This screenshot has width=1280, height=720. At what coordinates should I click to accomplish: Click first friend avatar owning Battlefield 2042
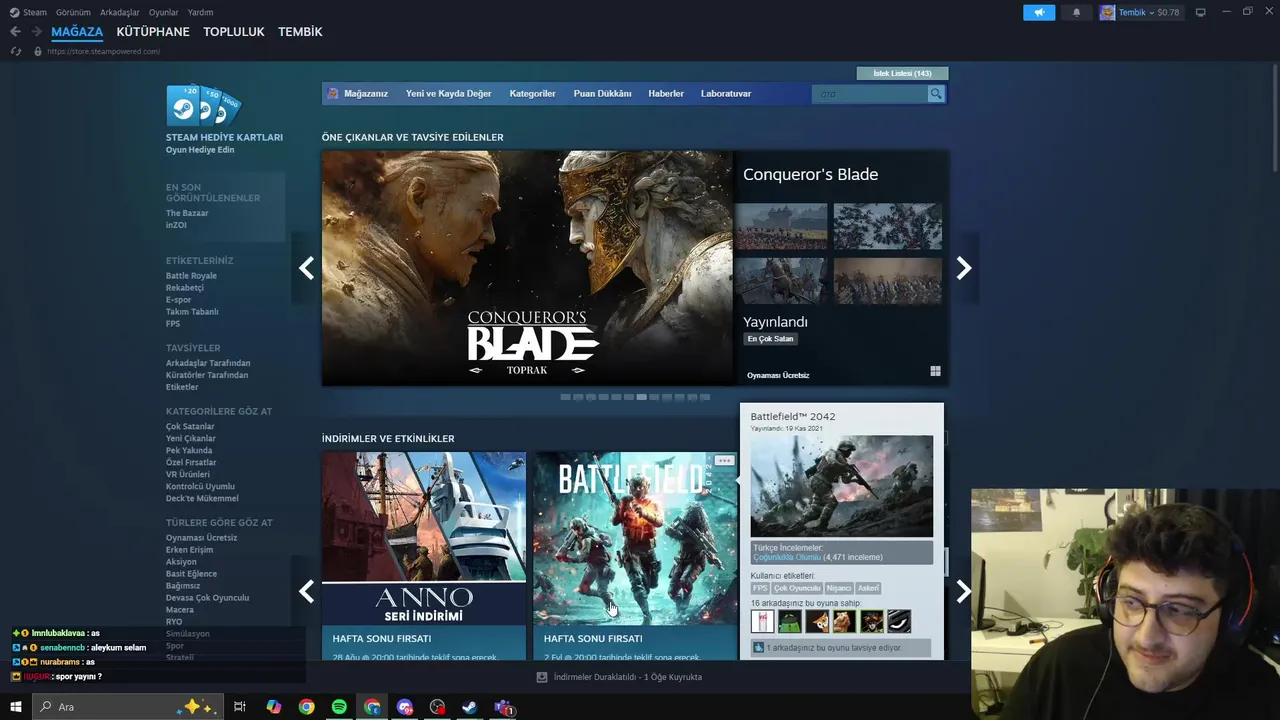(x=762, y=621)
